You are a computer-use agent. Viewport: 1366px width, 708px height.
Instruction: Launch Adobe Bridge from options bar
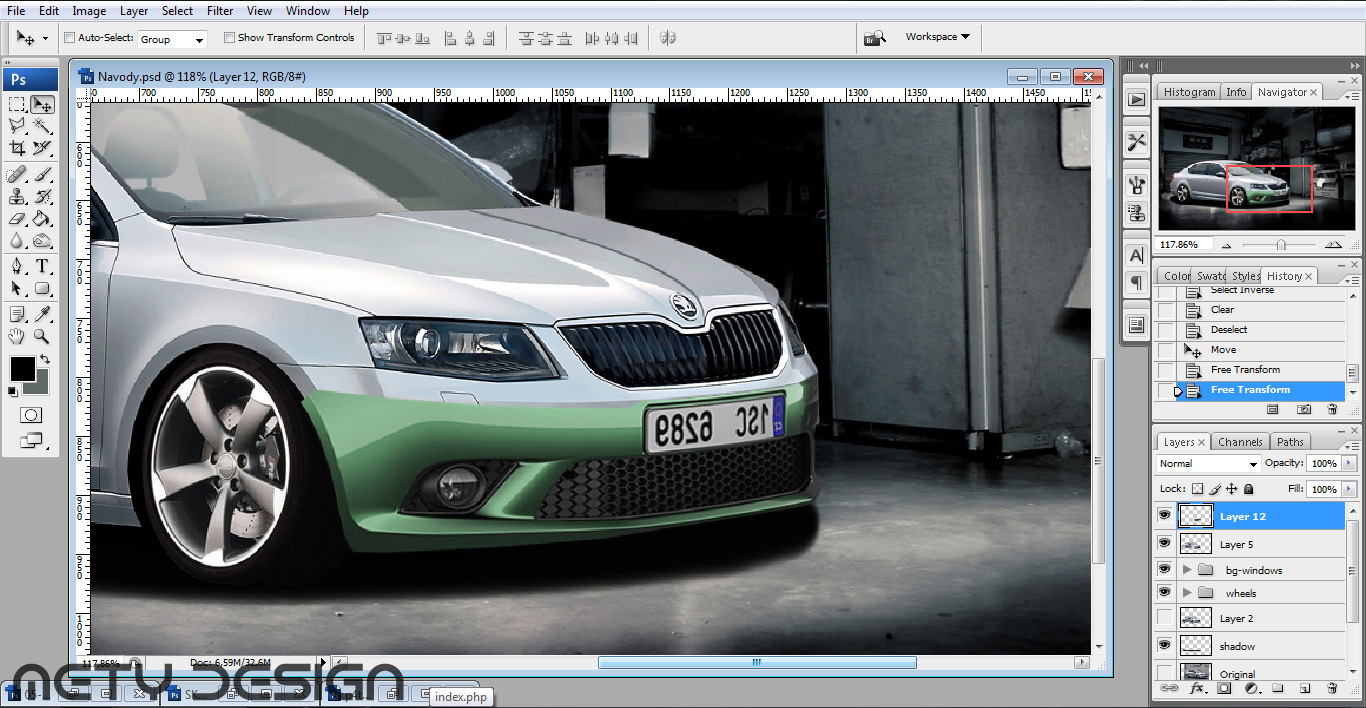point(874,38)
